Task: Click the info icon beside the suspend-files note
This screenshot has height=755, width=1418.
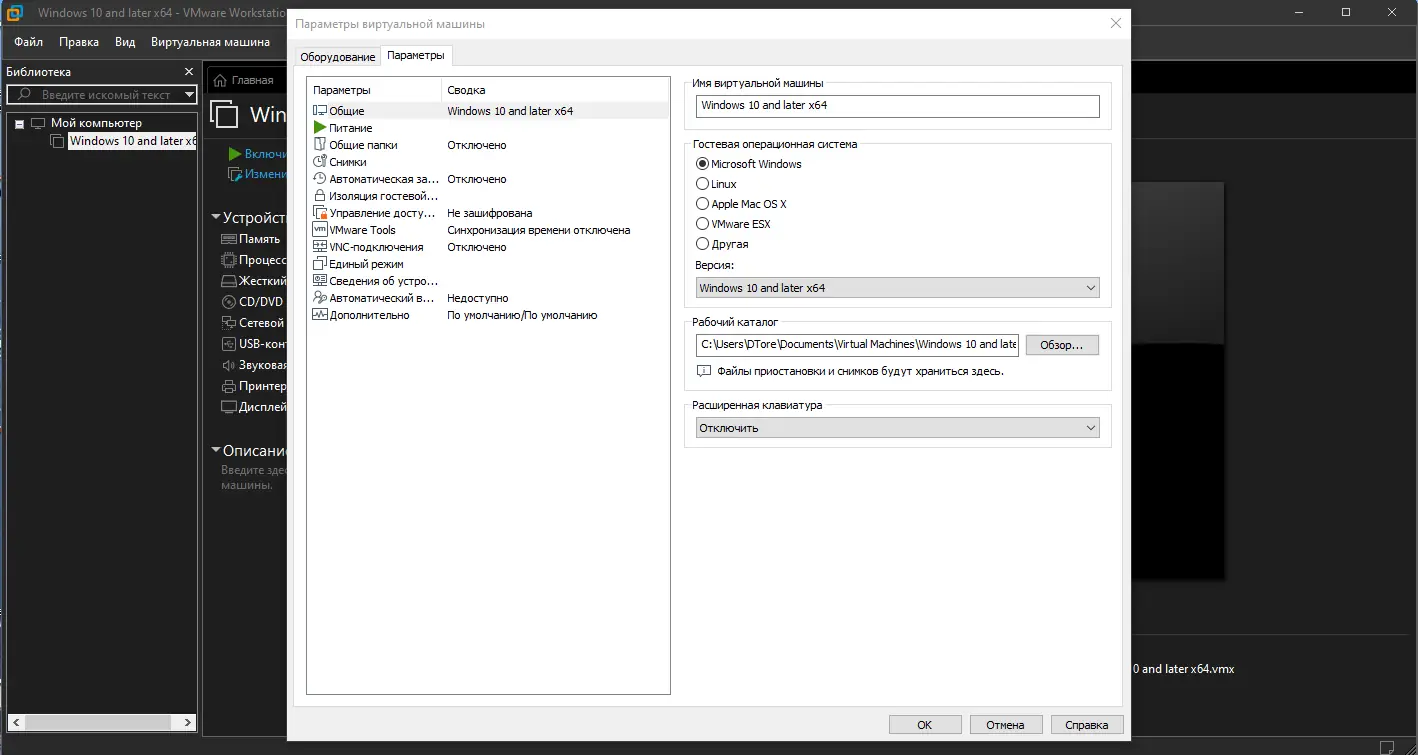Action: 704,371
